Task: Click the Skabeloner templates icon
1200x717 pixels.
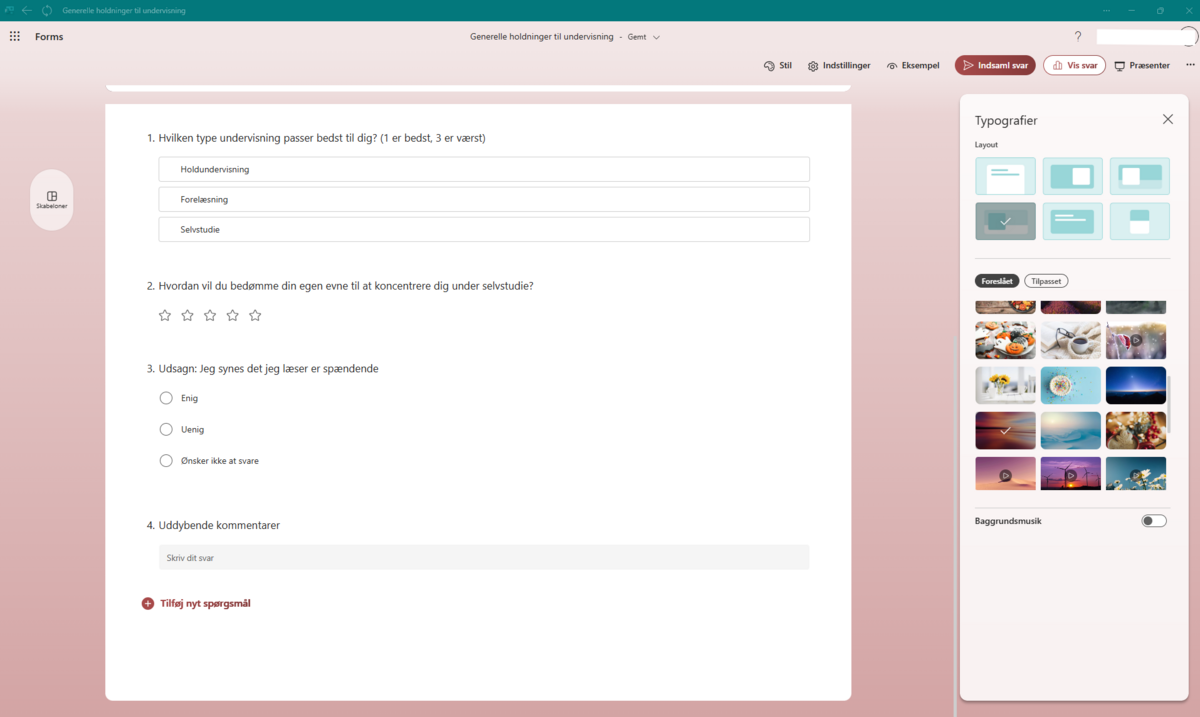Action: click(x=52, y=196)
